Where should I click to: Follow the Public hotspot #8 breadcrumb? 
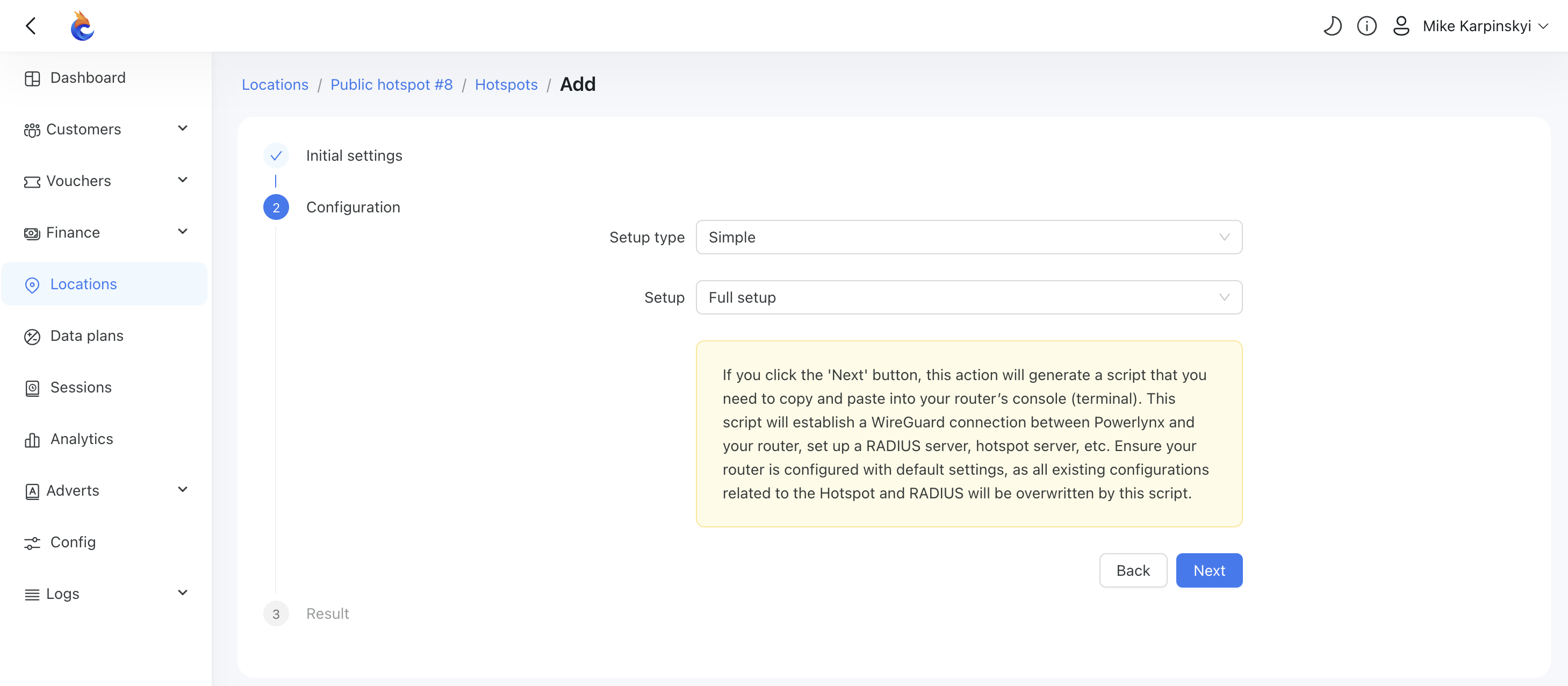[x=391, y=85]
